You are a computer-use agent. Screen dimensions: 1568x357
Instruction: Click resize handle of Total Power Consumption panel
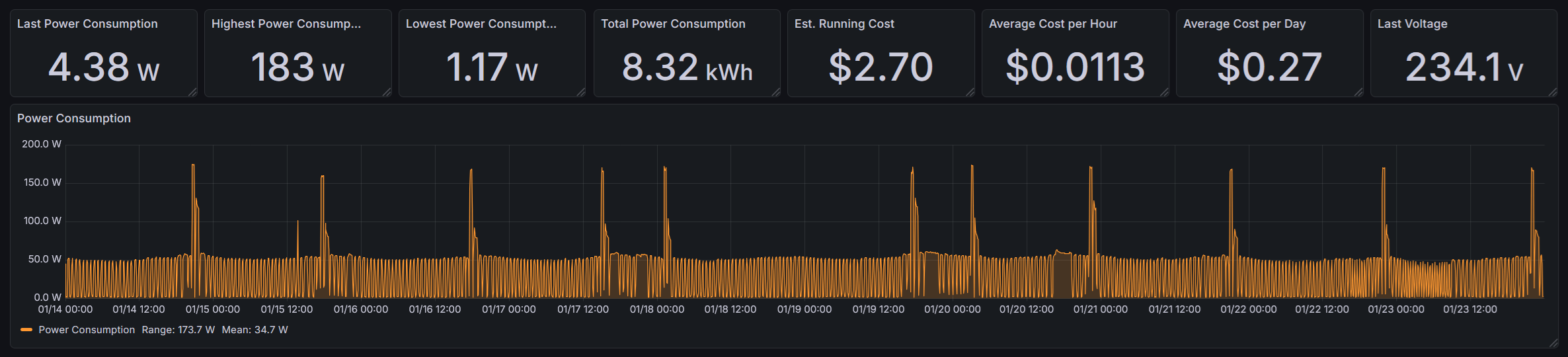tap(776, 93)
